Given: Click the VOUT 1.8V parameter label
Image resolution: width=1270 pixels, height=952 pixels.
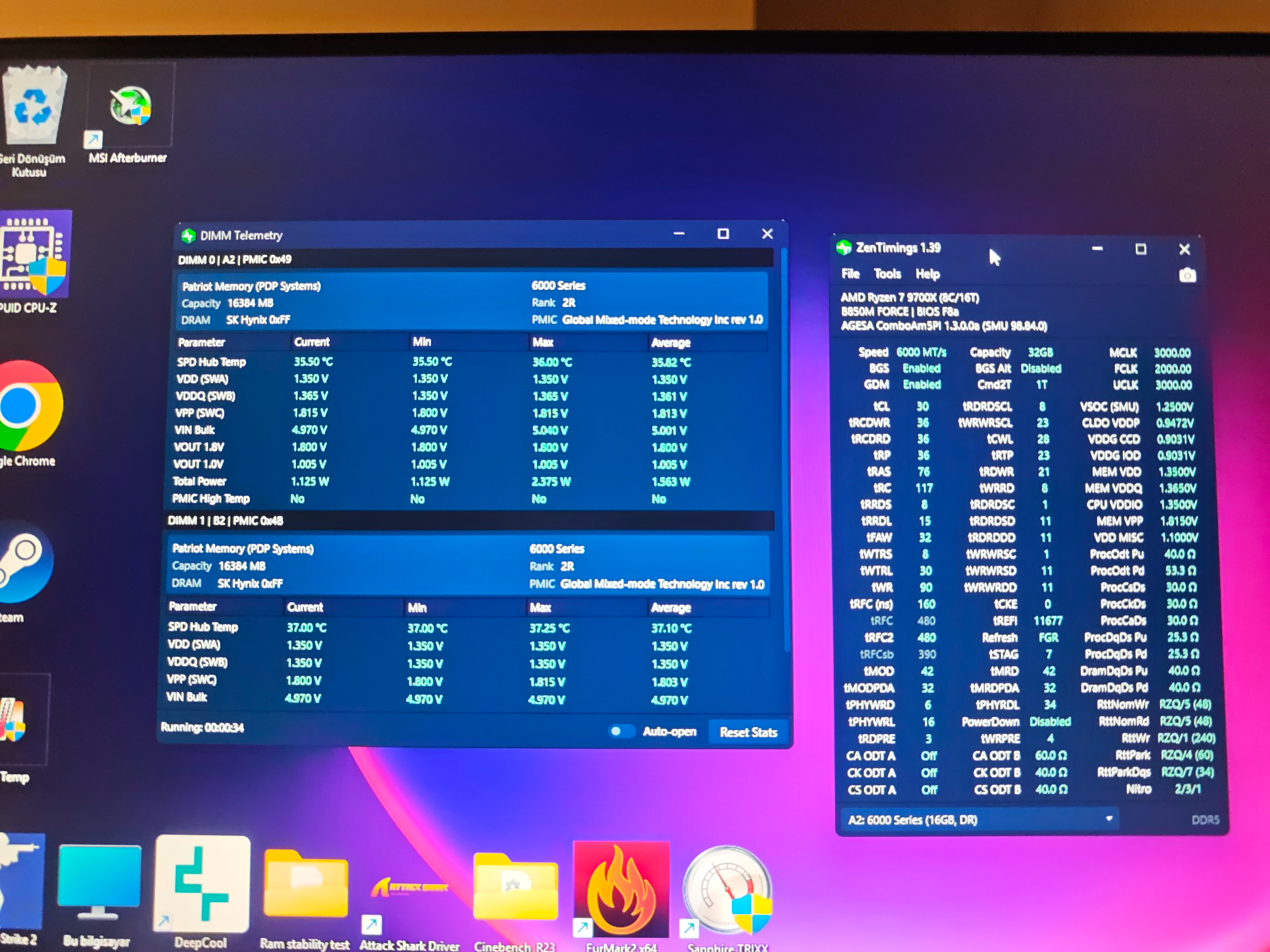Looking at the screenshot, I should (x=198, y=446).
